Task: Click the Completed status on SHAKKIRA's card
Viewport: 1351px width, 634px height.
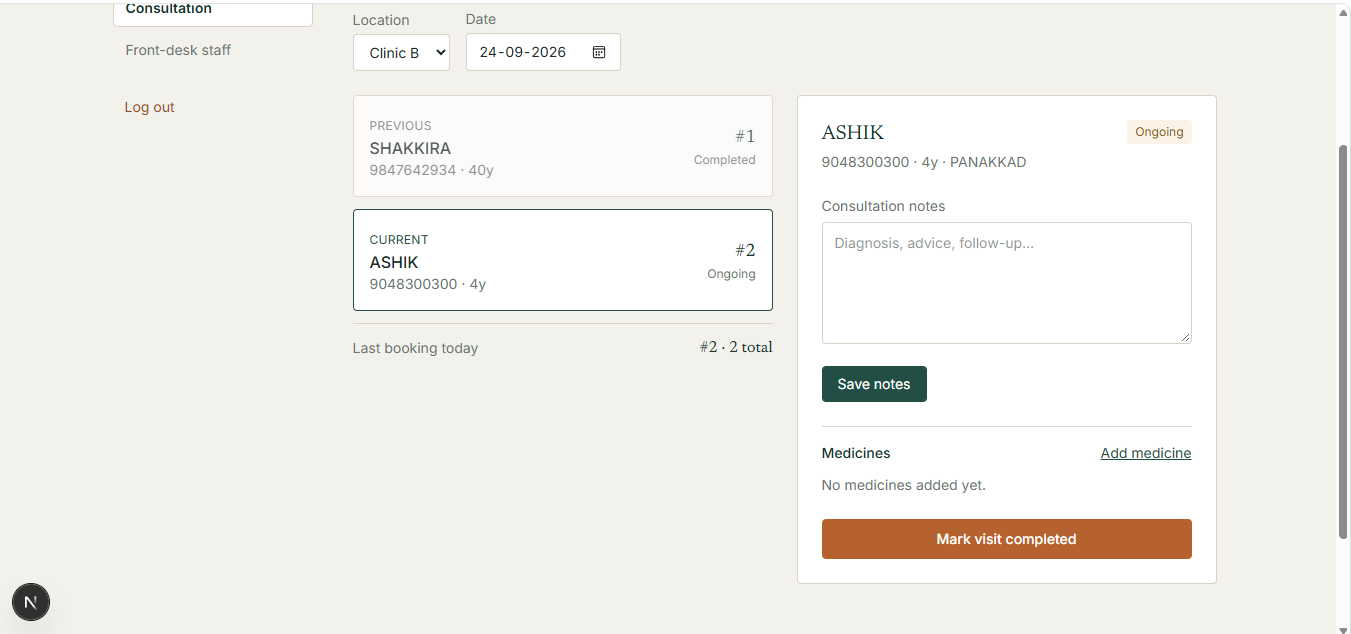Action: [725, 160]
